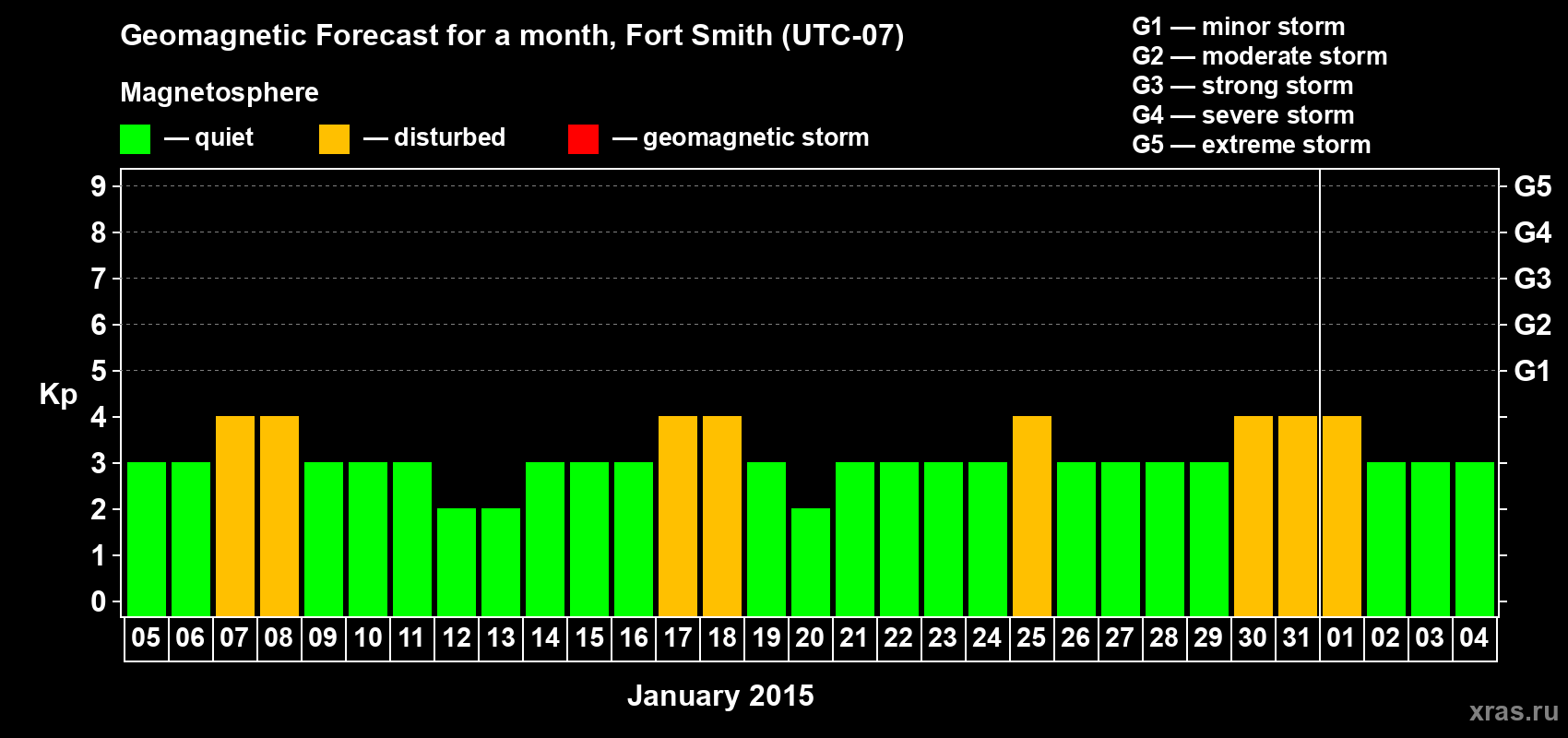The width and height of the screenshot is (1568, 738).
Task: Click the Kp axis value 5
Action: (99, 371)
